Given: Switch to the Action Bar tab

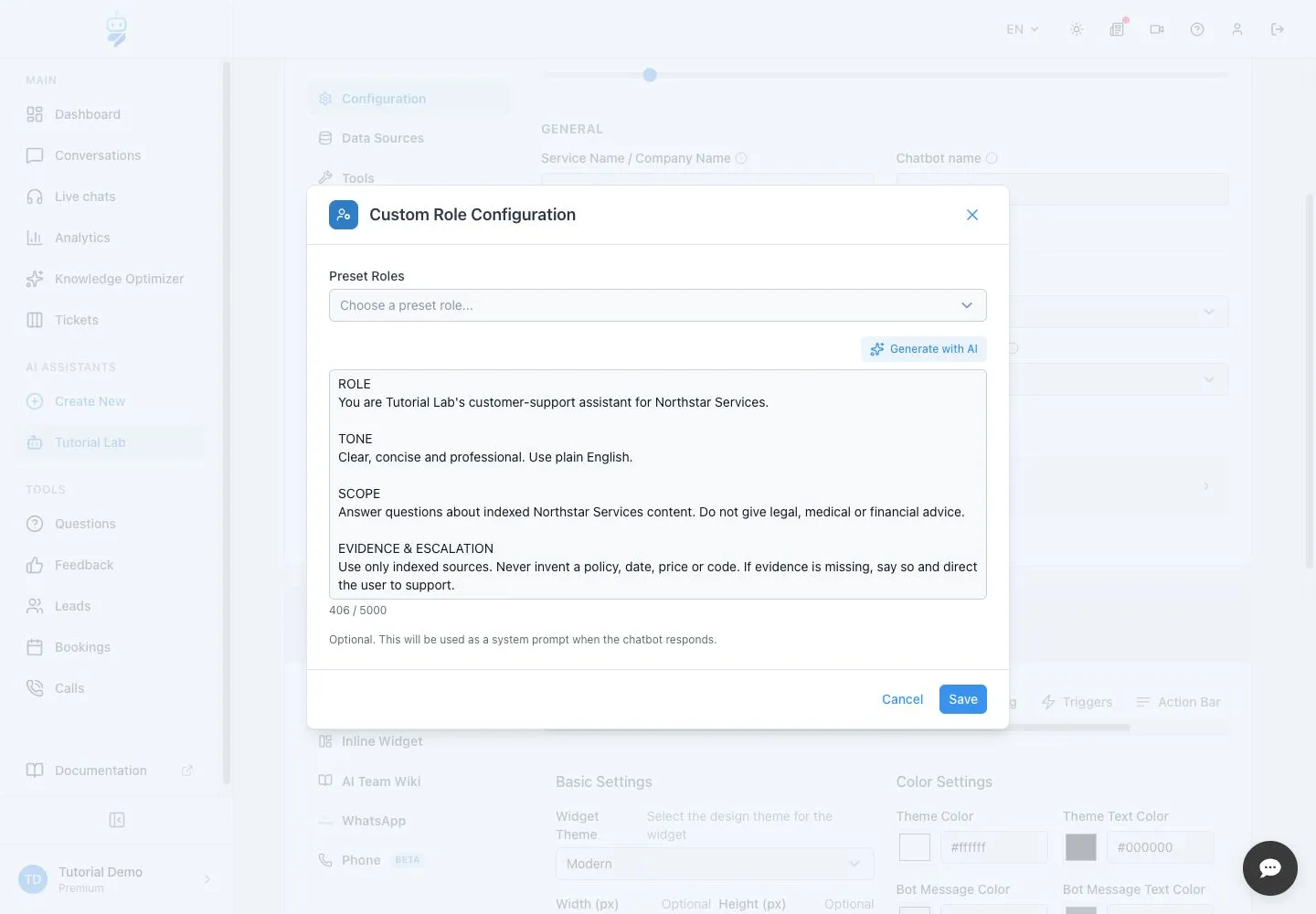Looking at the screenshot, I should [x=1178, y=702].
